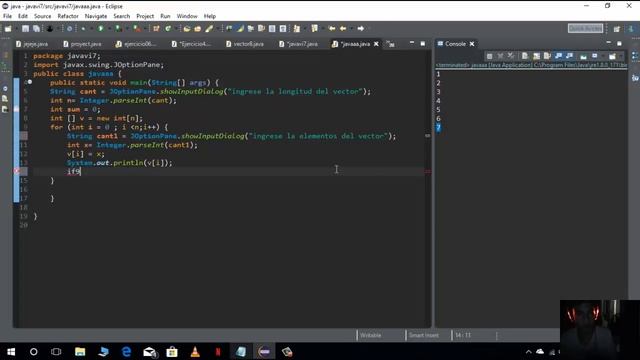
Task: Open the Refactor menu
Action: 68,16
